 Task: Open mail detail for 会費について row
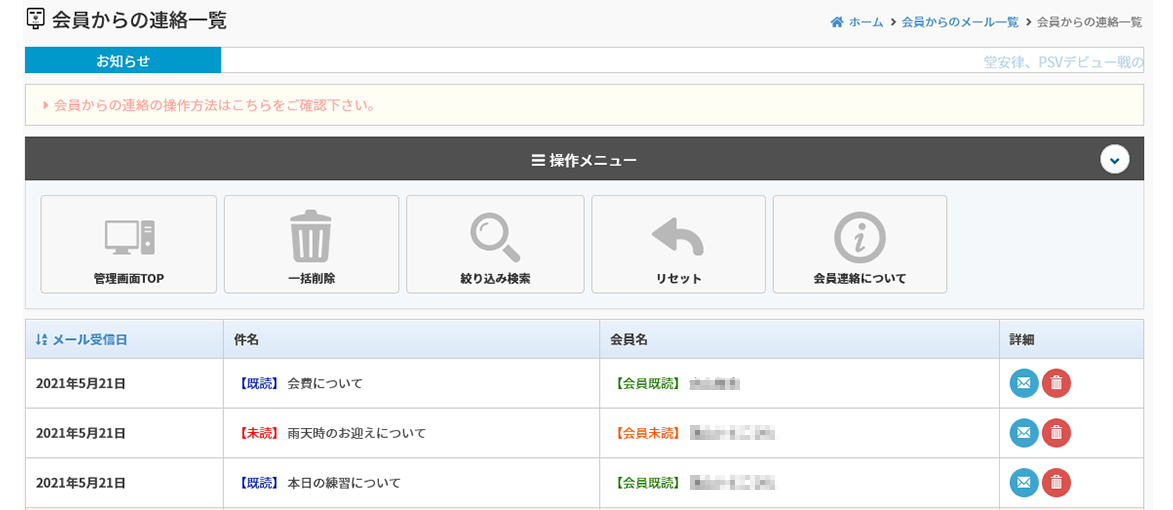pos(1024,383)
